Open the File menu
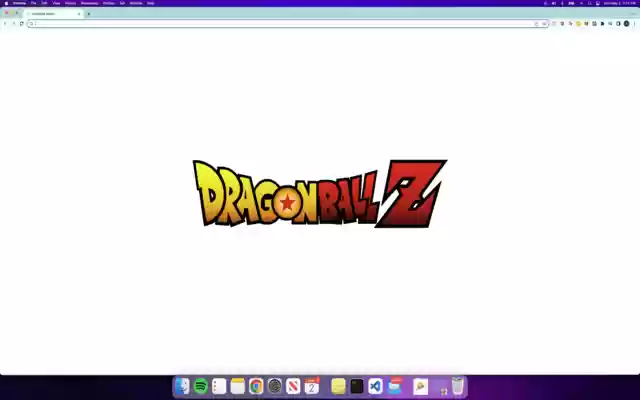The width and height of the screenshot is (640, 400). [x=33, y=3]
